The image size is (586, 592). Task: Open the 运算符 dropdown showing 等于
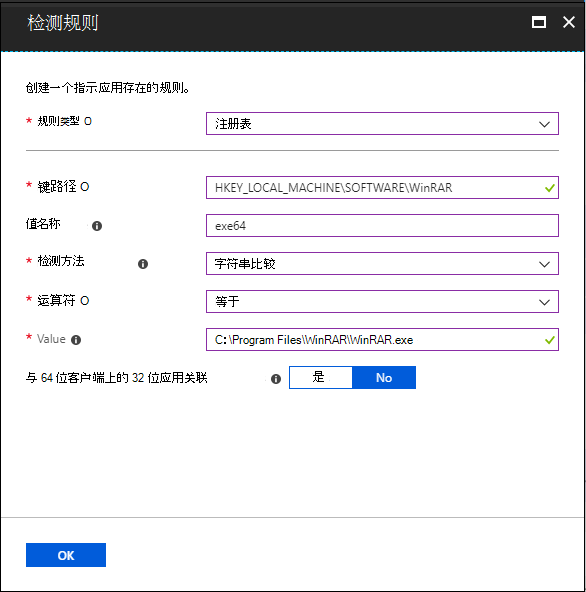click(x=382, y=302)
